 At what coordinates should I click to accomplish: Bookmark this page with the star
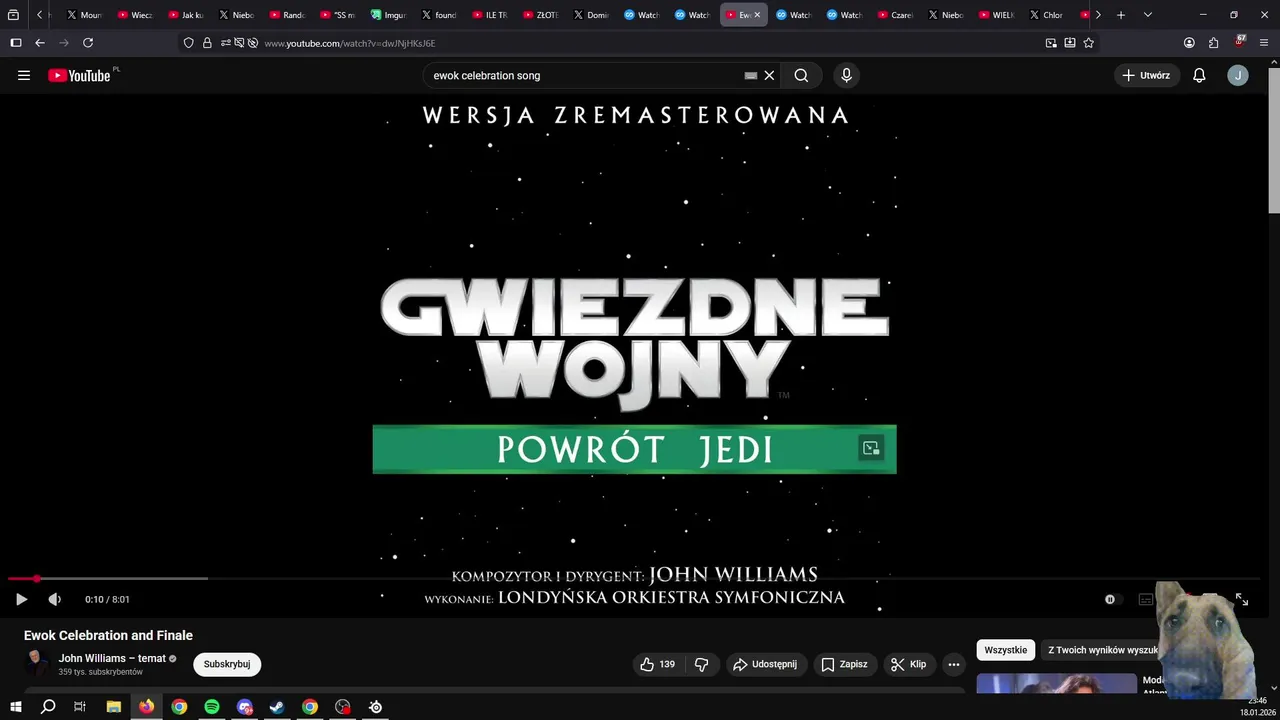tap(1088, 43)
